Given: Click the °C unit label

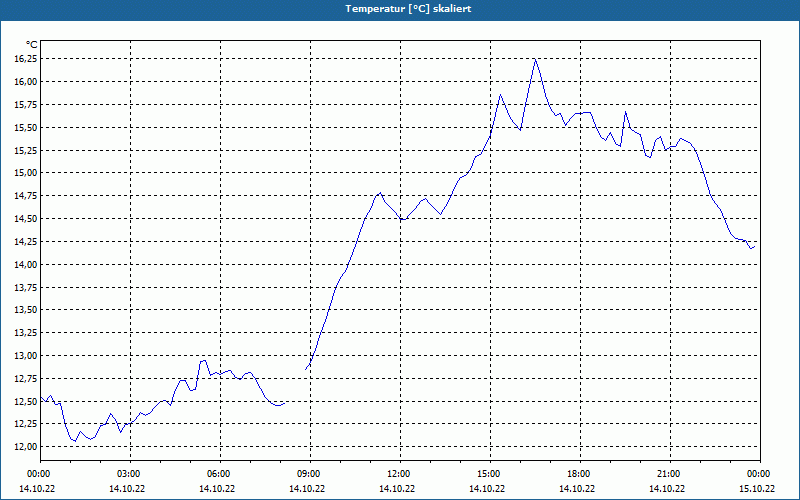Looking at the screenshot, I should [32, 45].
